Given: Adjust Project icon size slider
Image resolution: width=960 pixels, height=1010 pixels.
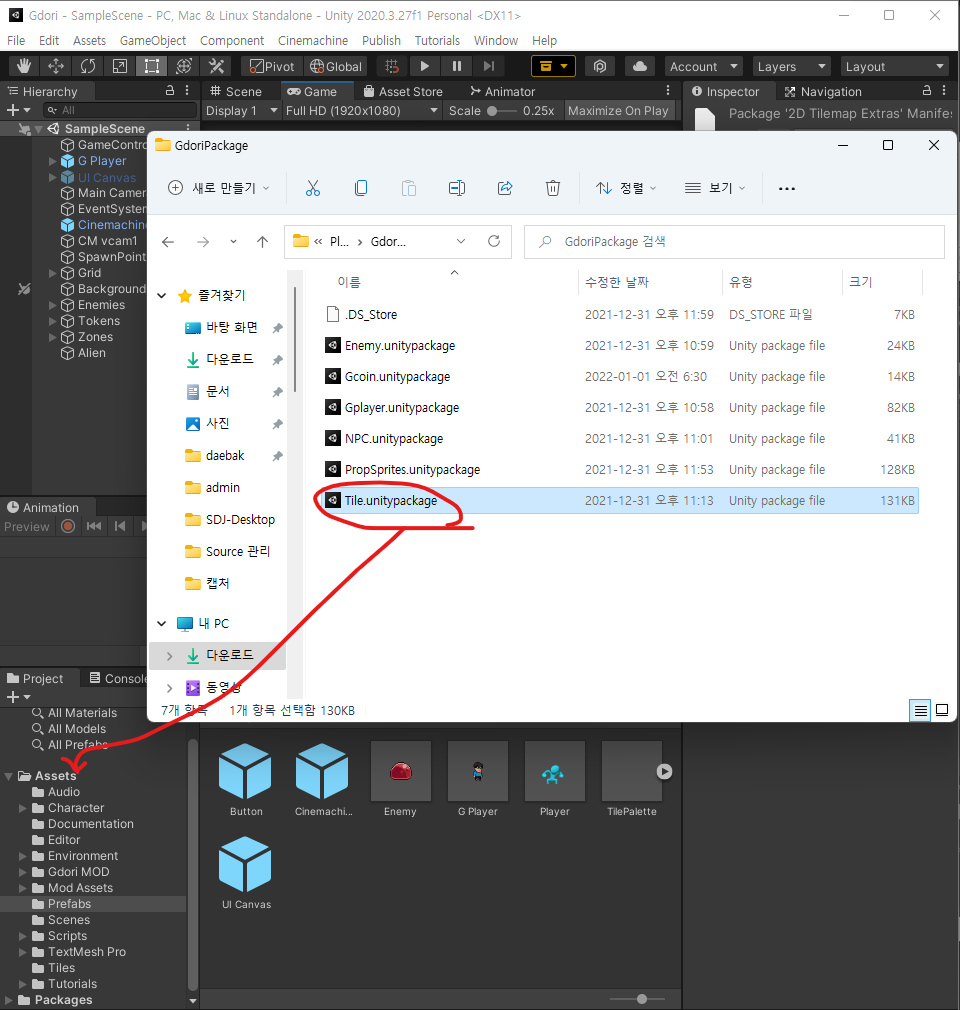Looking at the screenshot, I should tap(642, 999).
